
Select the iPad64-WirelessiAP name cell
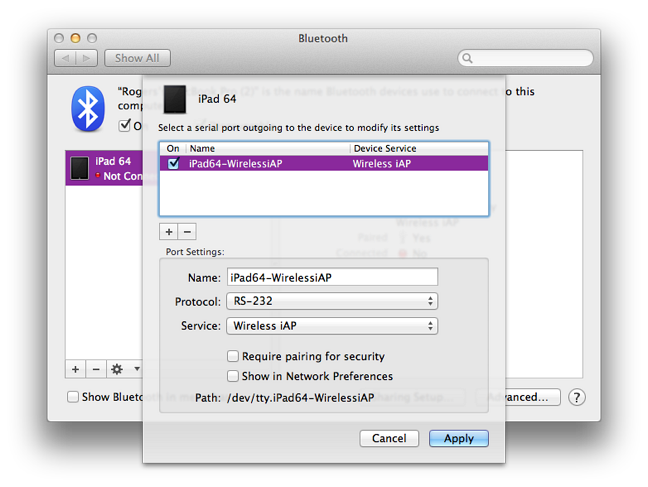pos(236,164)
